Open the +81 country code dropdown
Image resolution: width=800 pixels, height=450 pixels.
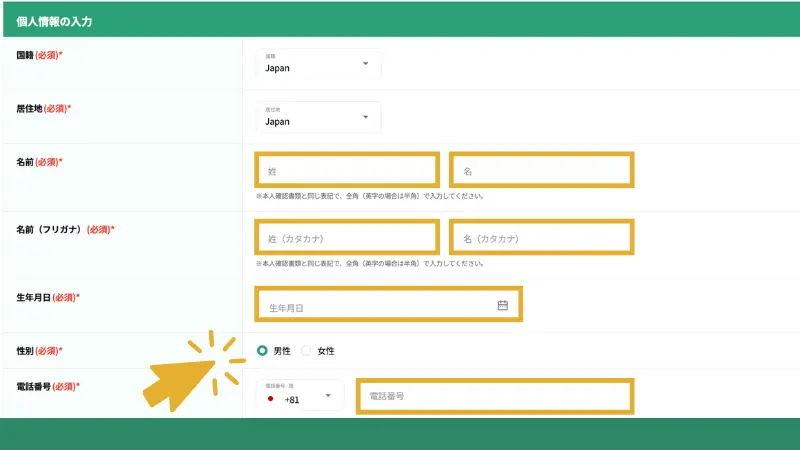pyautogui.click(x=300, y=395)
